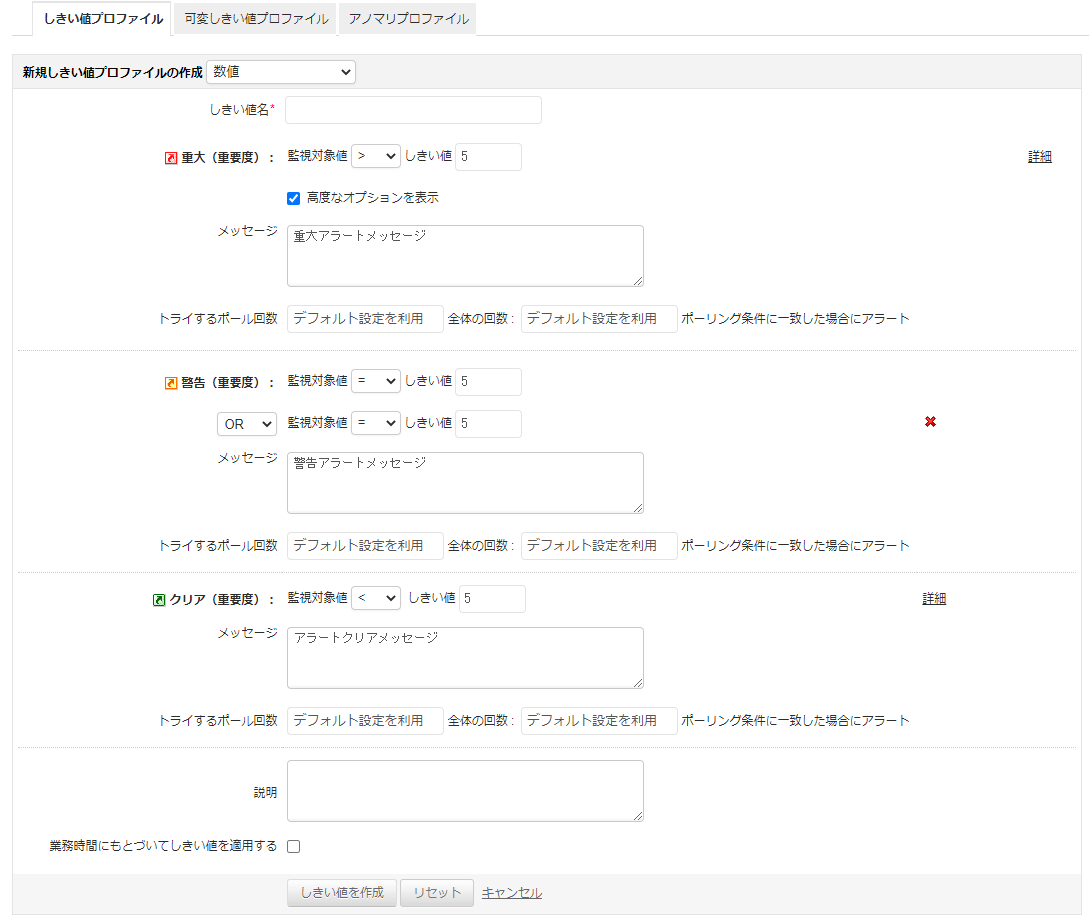Click the green clear severity icon
The width and height of the screenshot is (1089, 916).
[x=159, y=600]
